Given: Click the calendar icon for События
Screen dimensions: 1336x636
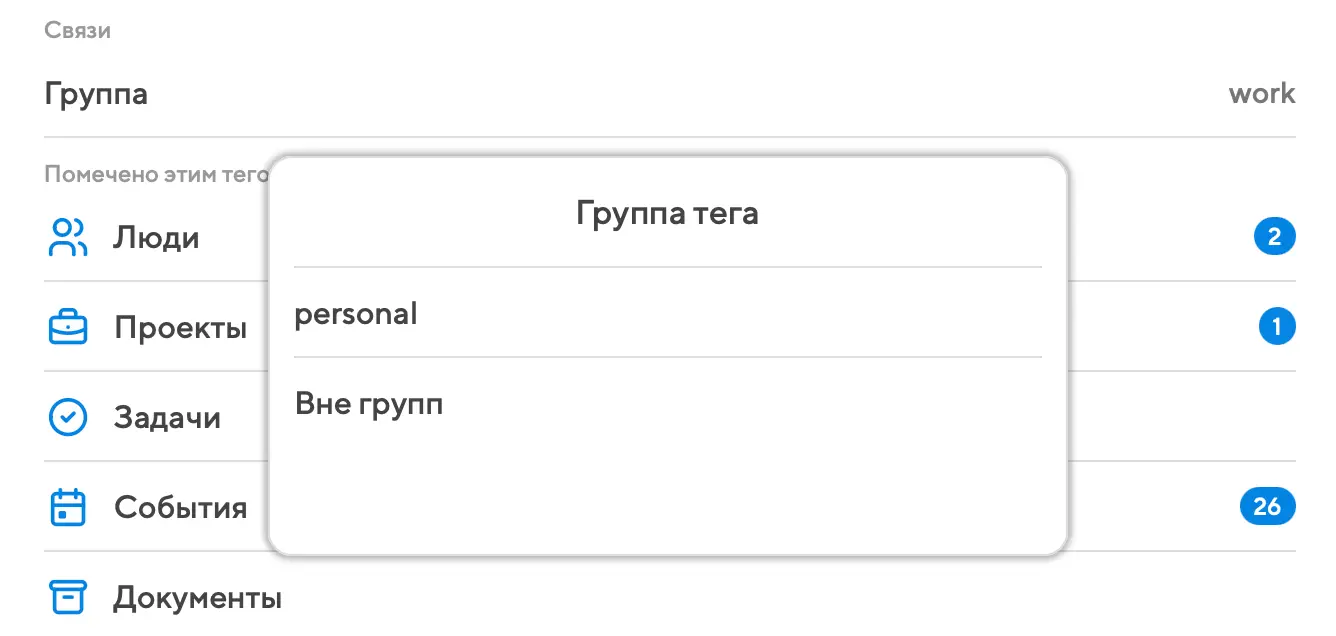Looking at the screenshot, I should [68, 507].
